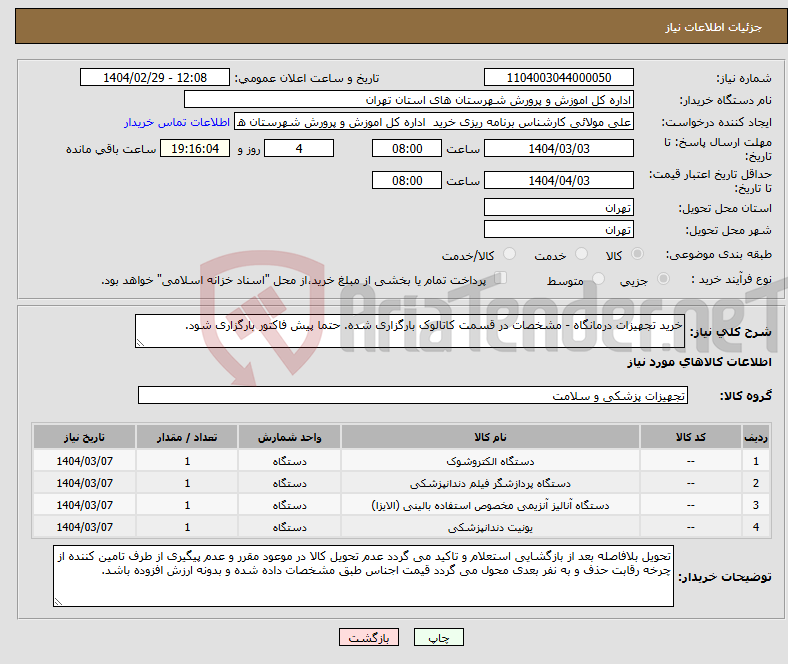This screenshot has height=664, width=788.
Task: Click the واحد شمارش column header
Action: click(289, 437)
